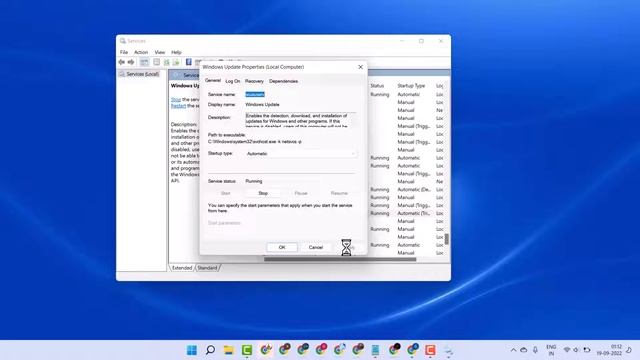Open the Startup type dropdown
Image resolution: width=640 pixels, height=360 pixels.
pos(301,154)
